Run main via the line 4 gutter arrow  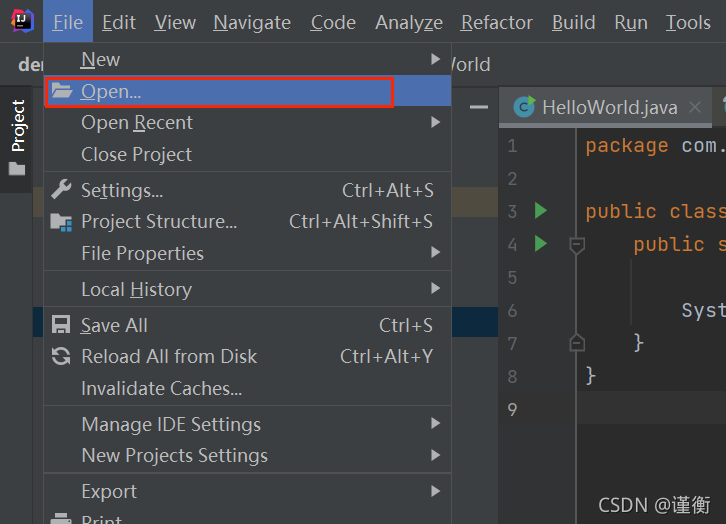point(541,243)
